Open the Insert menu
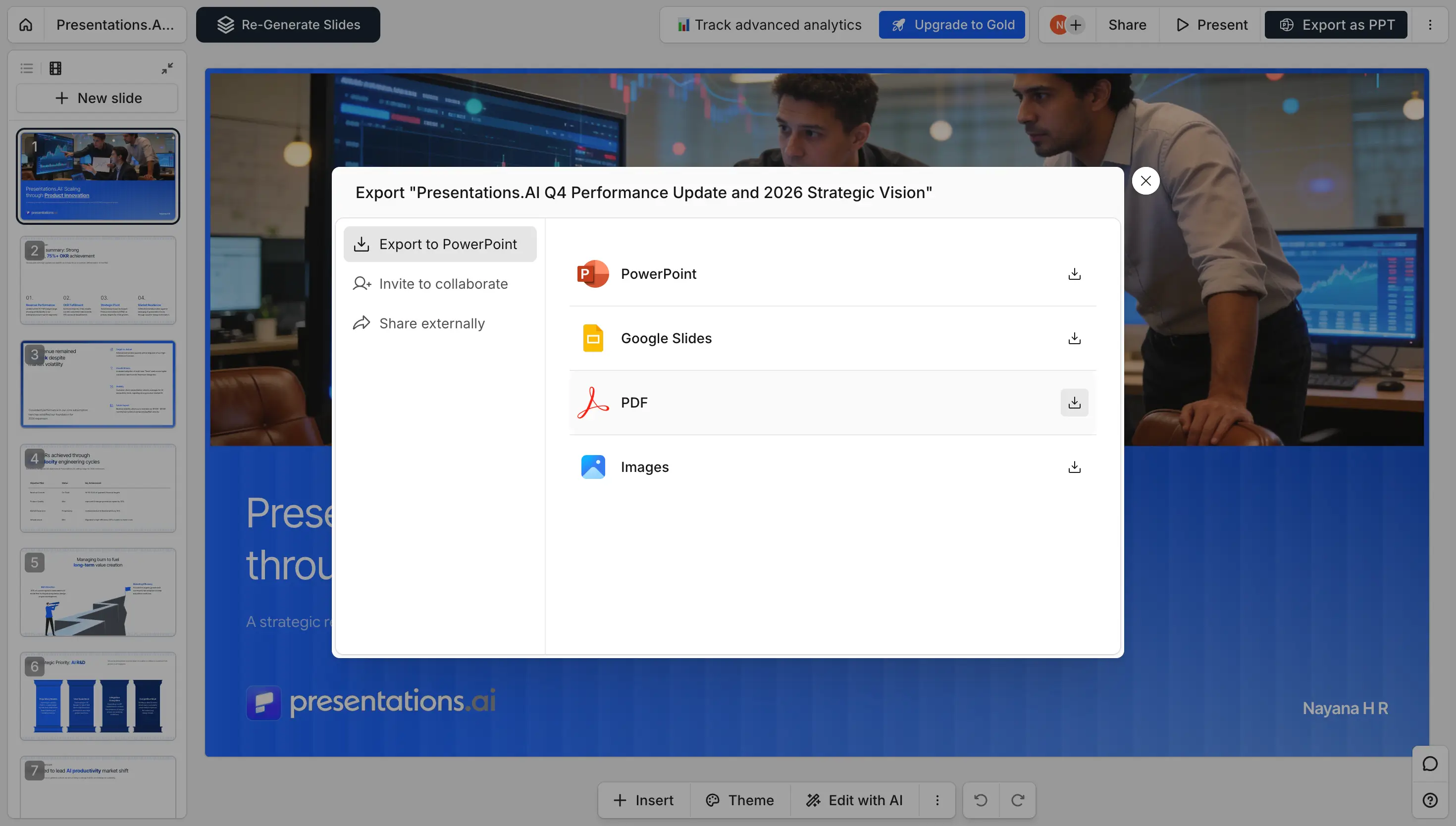The image size is (1456, 826). tap(644, 800)
